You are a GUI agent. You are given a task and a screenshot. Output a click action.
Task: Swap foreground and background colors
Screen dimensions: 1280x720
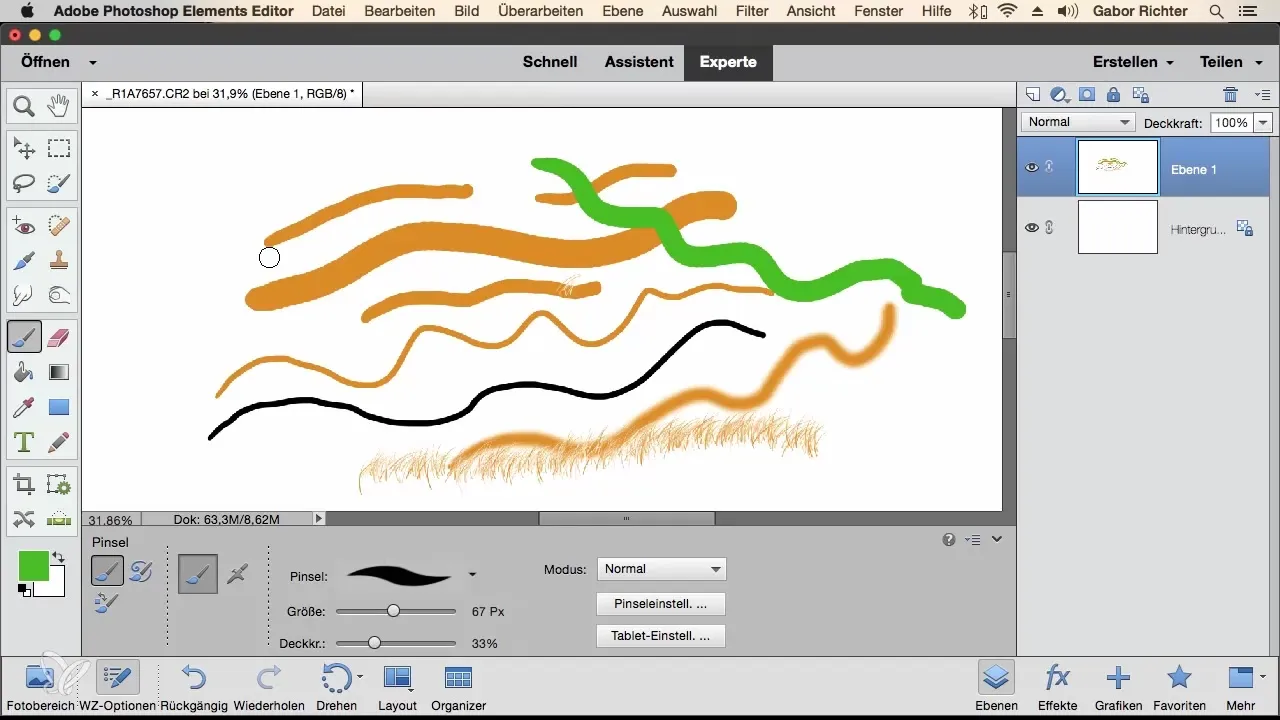point(58,558)
